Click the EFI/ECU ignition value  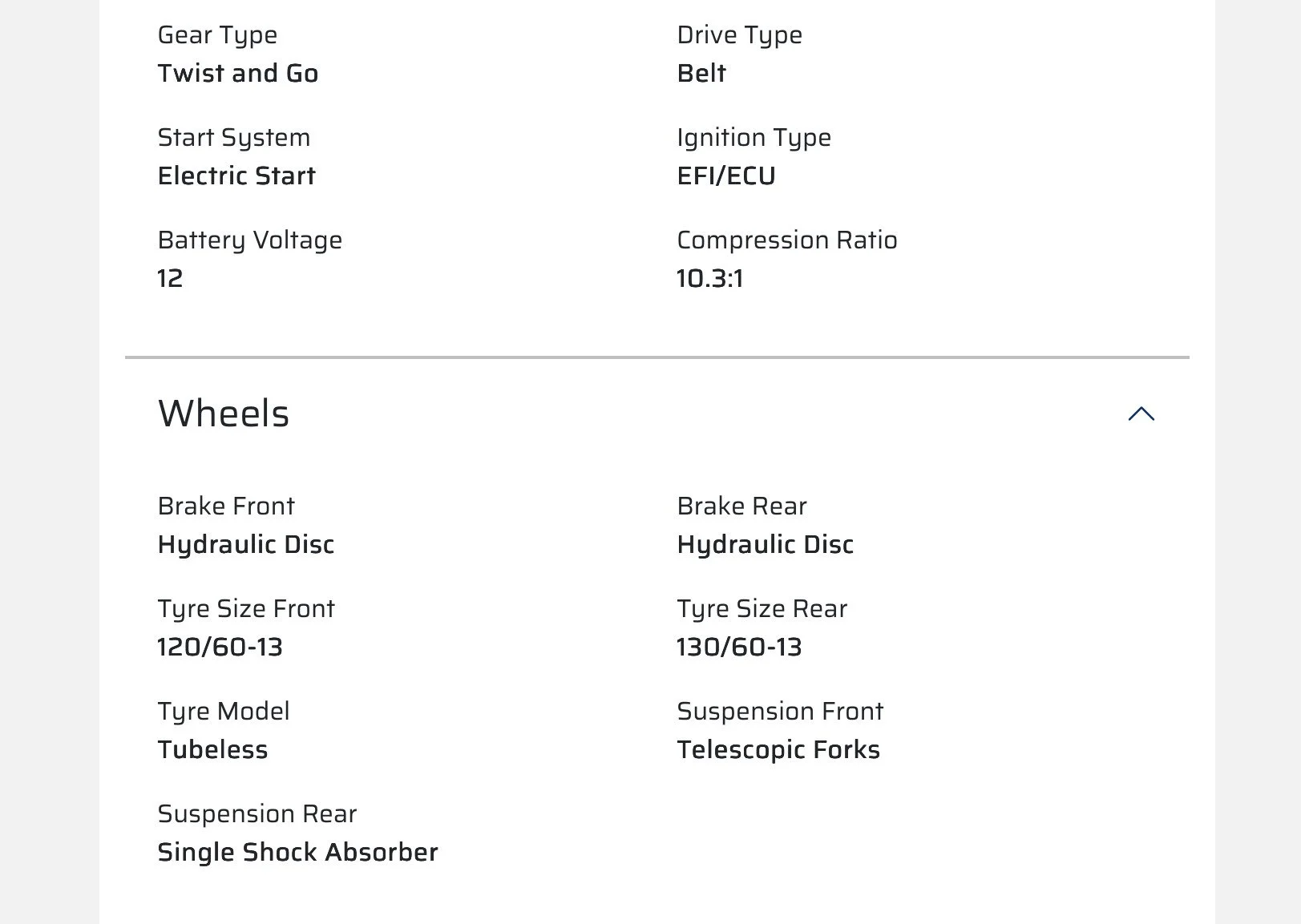[x=726, y=176]
